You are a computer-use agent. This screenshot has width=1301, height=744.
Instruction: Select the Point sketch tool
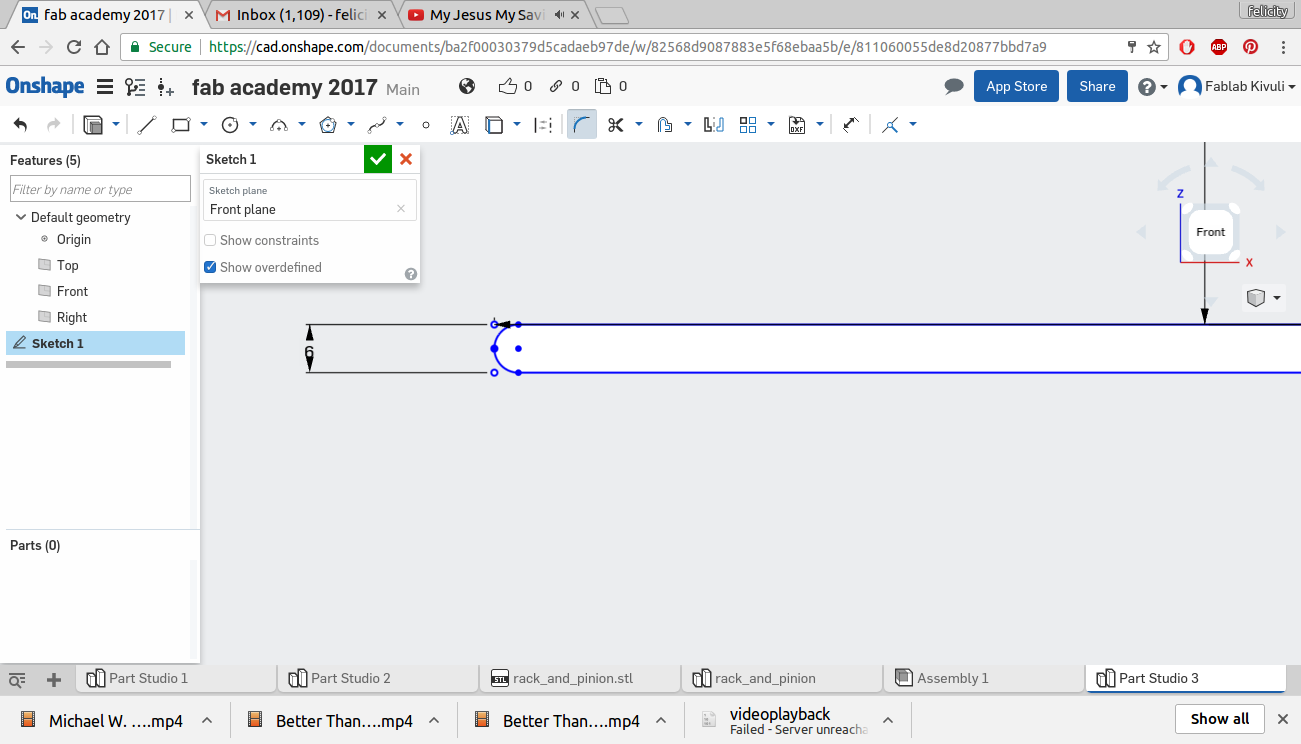pos(426,125)
